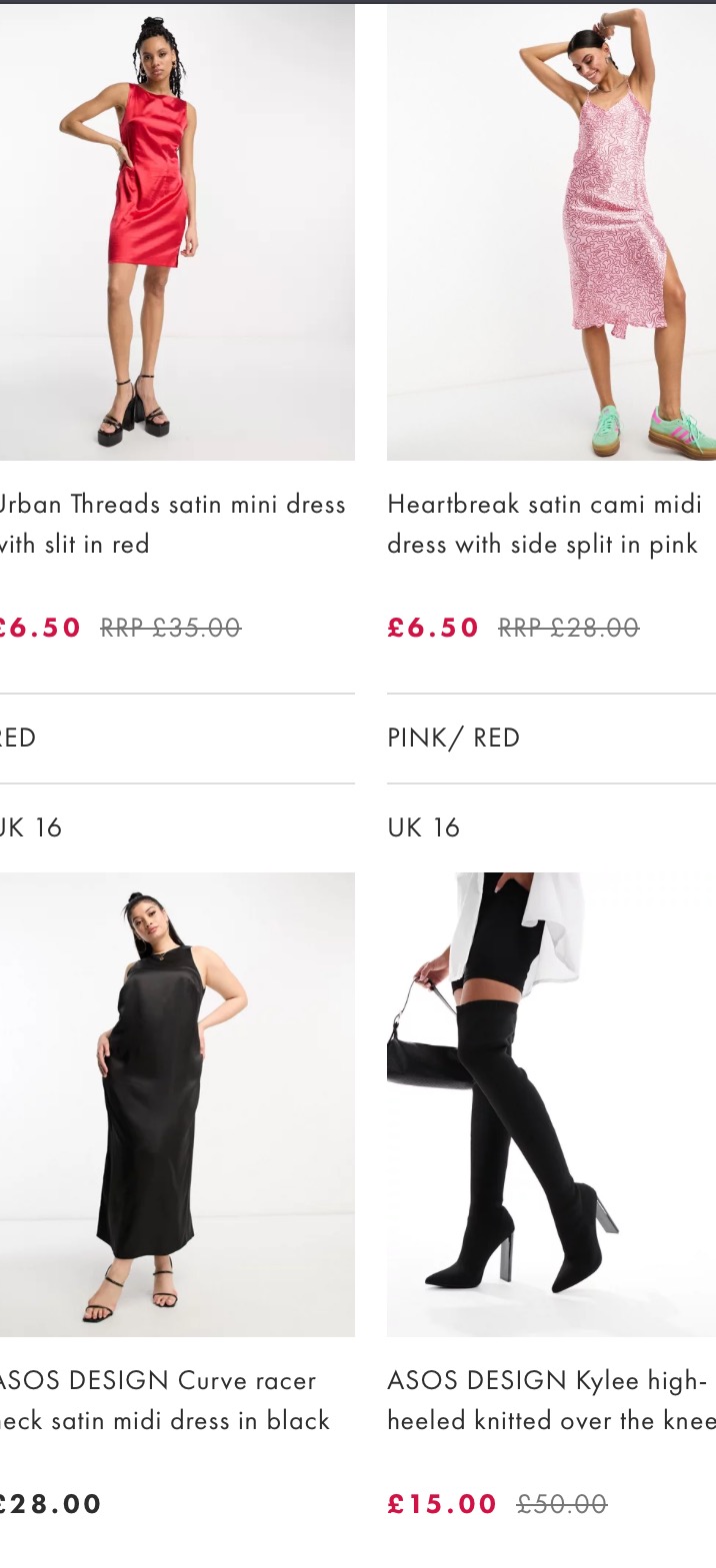Open Heartbreak satin cami midi dress title
The height and width of the screenshot is (1568, 716).
click(544, 524)
